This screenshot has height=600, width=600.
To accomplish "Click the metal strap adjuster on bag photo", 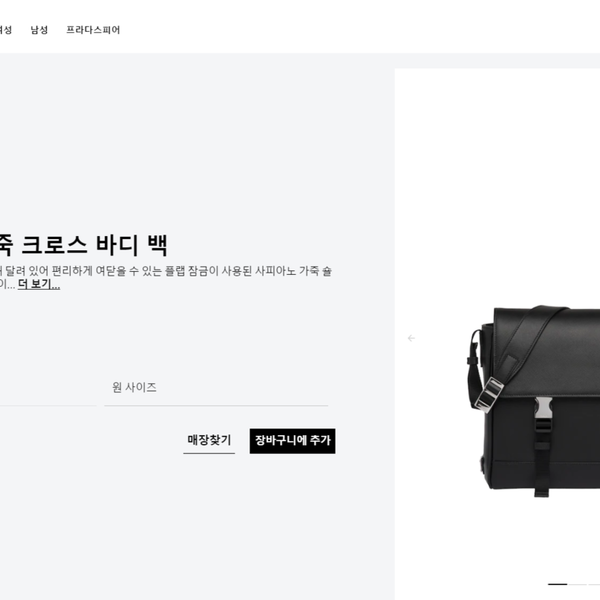I will tap(489, 395).
